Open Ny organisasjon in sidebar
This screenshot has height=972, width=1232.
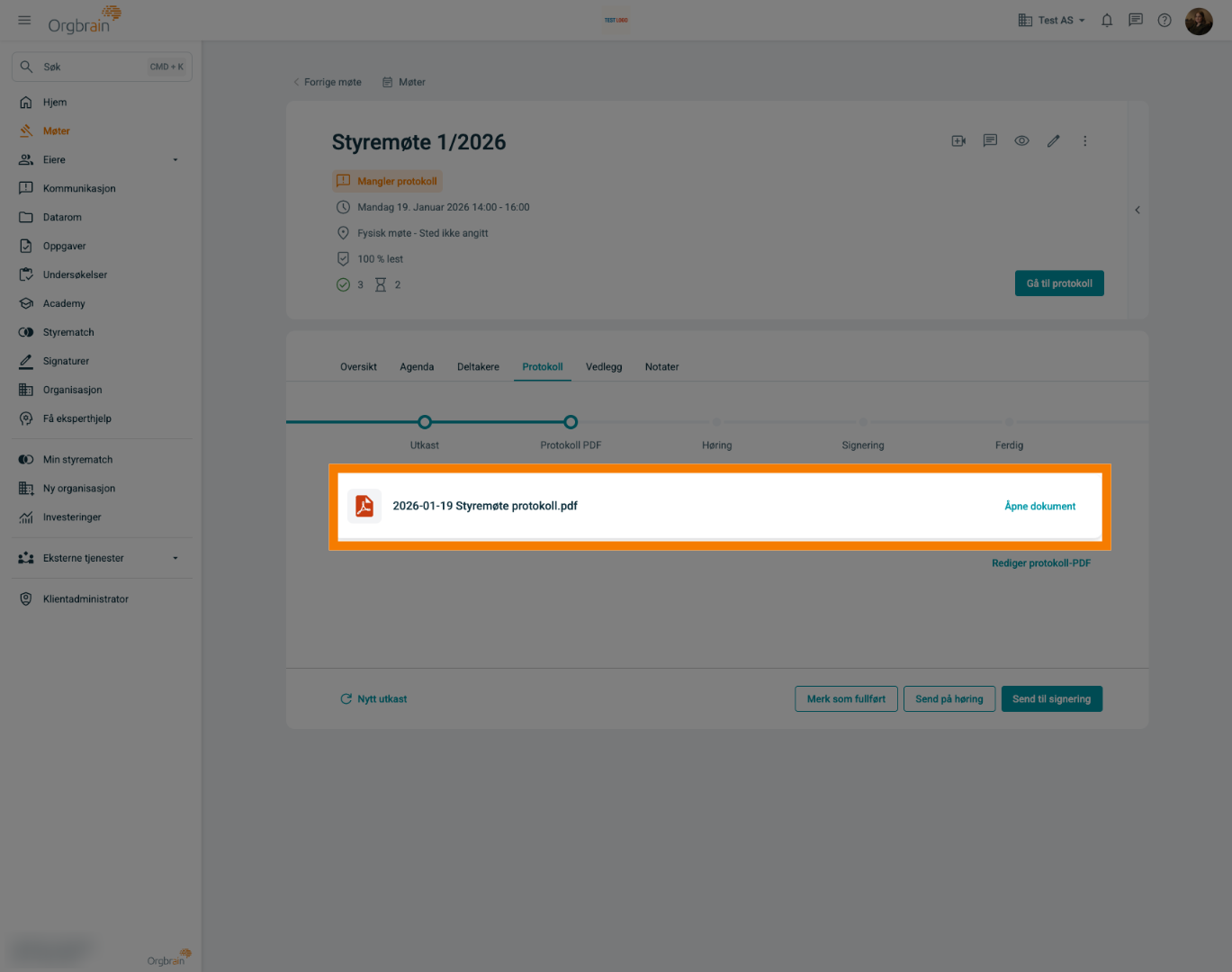tap(79, 489)
